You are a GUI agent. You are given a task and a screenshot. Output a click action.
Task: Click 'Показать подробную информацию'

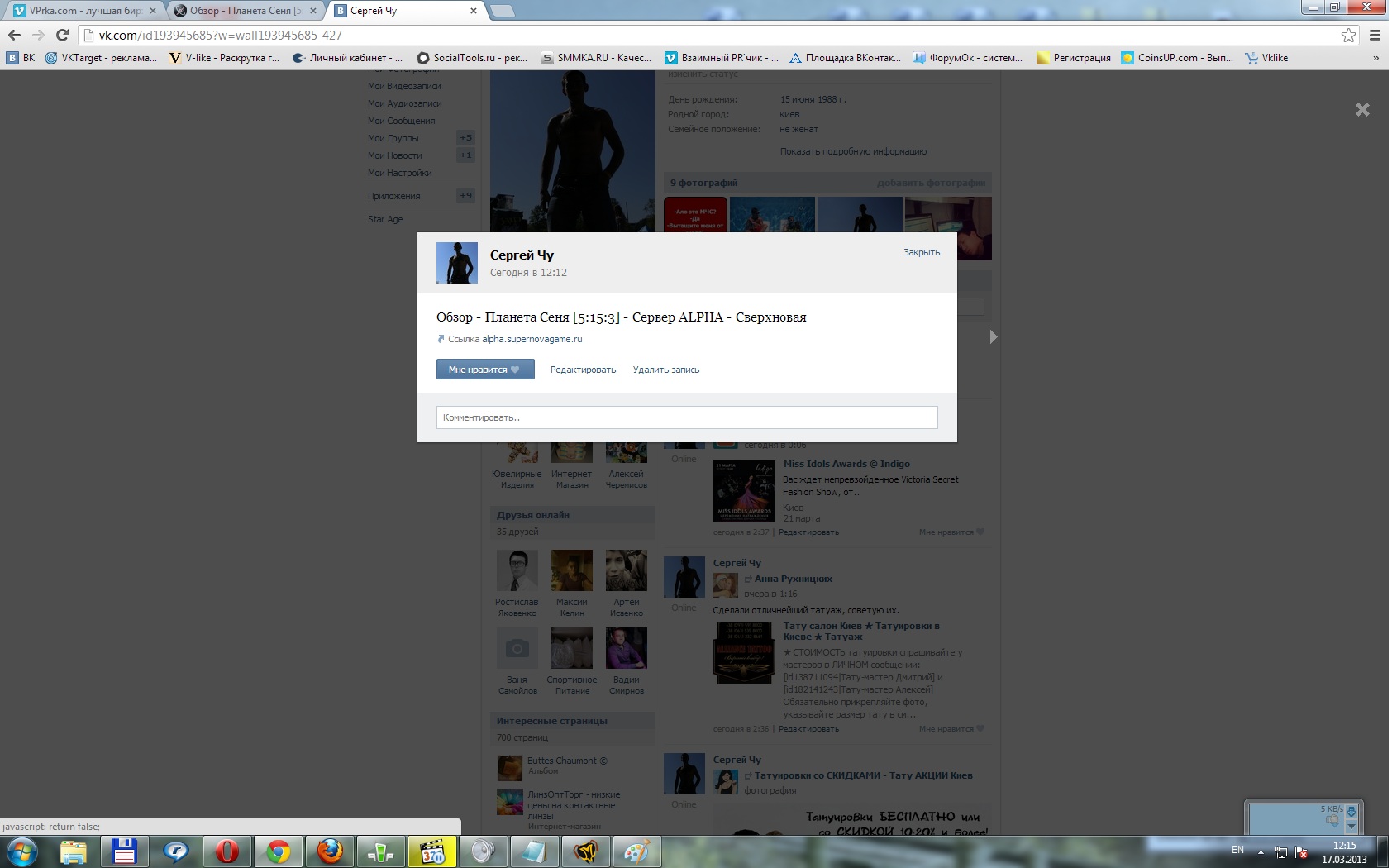pos(853,151)
